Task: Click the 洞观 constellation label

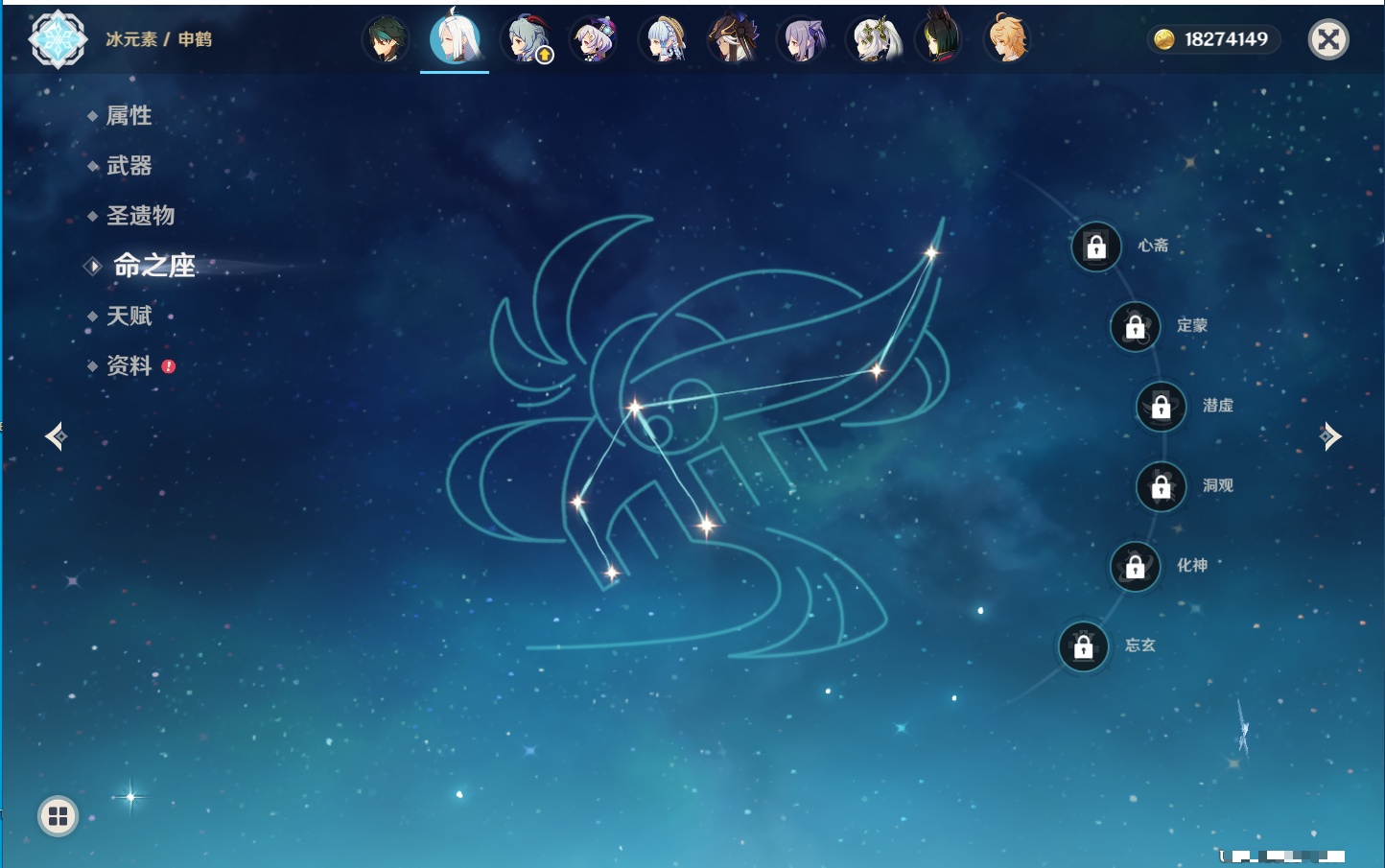Action: click(1218, 485)
